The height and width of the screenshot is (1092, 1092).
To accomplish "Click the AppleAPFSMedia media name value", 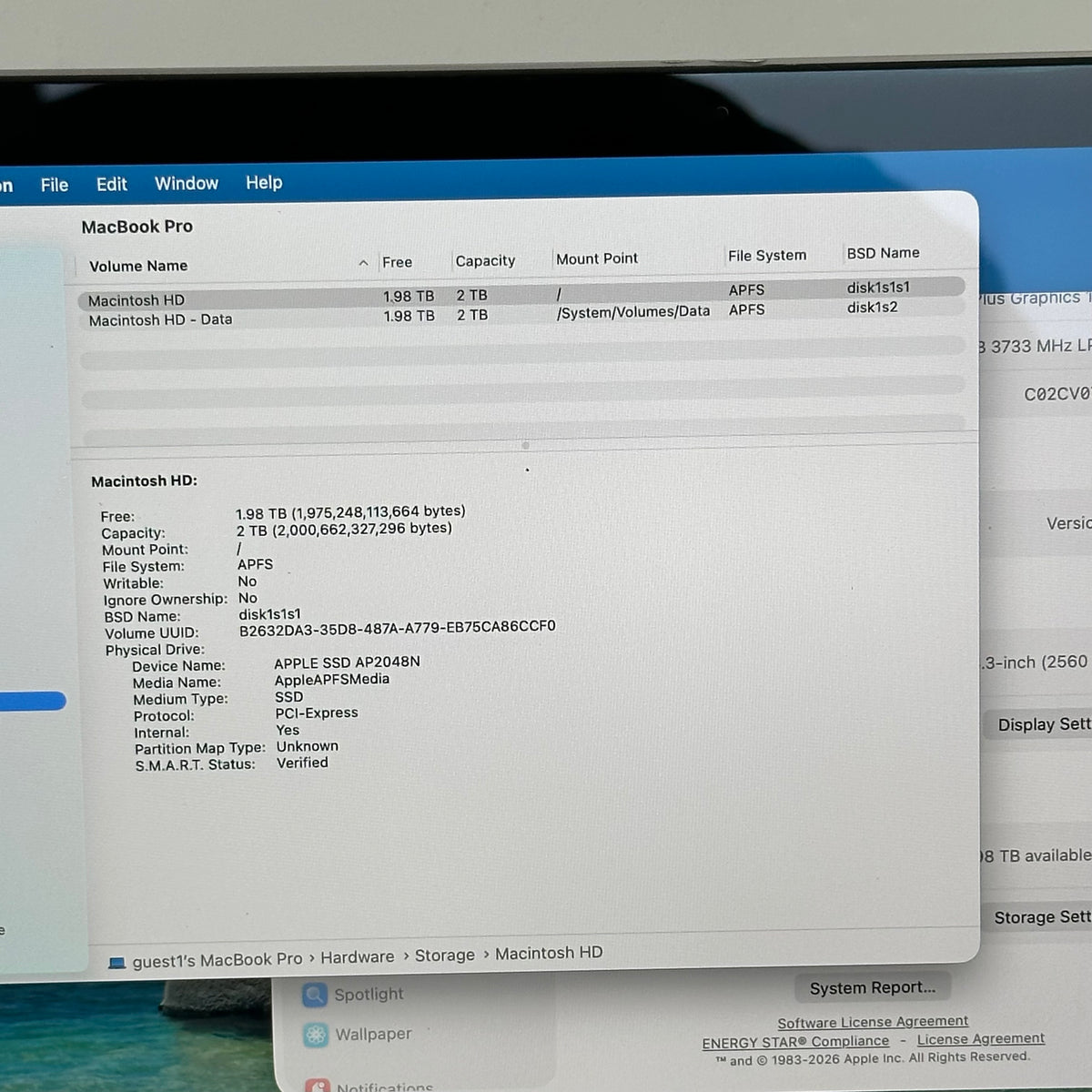I will 332,680.
